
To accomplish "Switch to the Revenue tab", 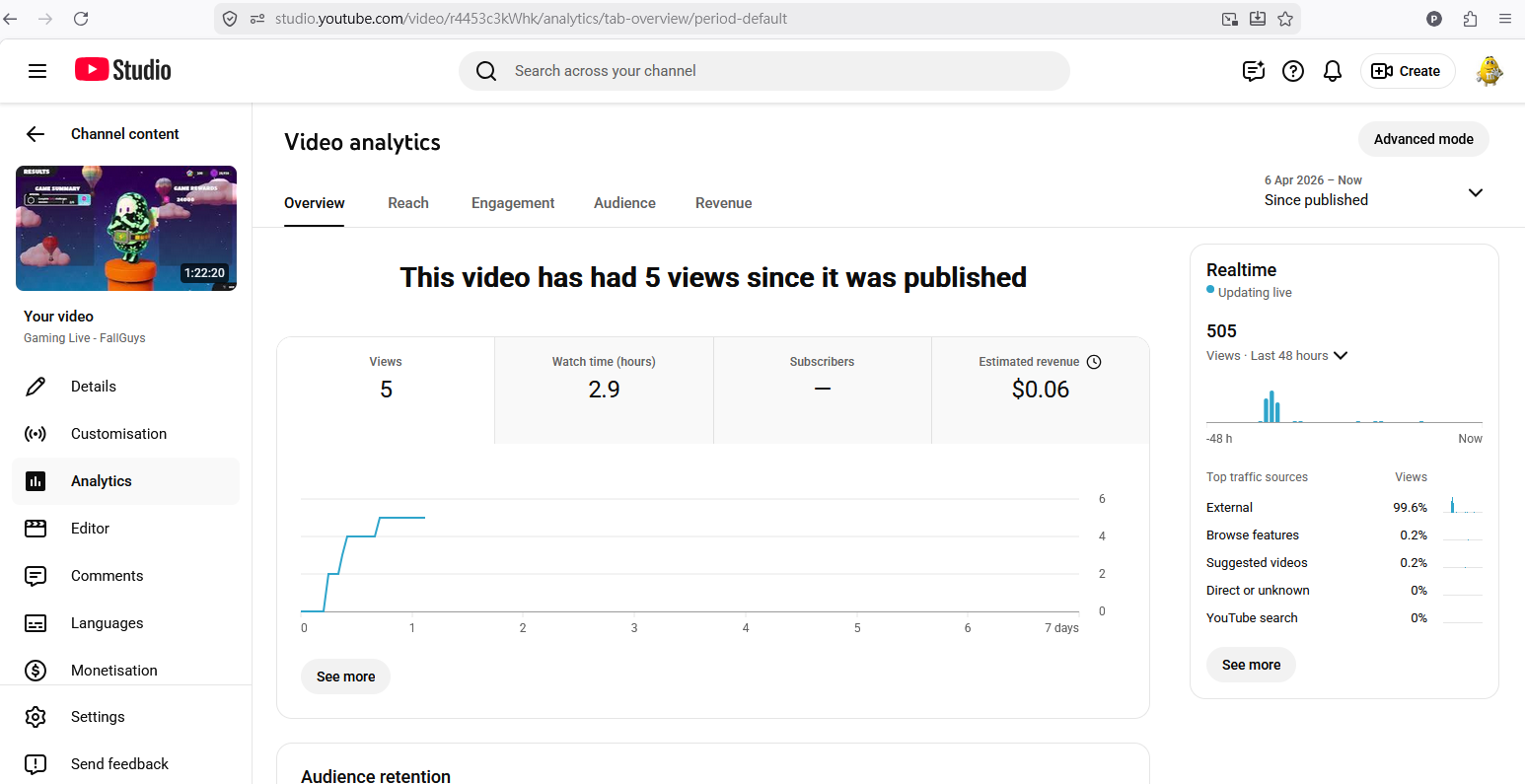I will point(723,203).
